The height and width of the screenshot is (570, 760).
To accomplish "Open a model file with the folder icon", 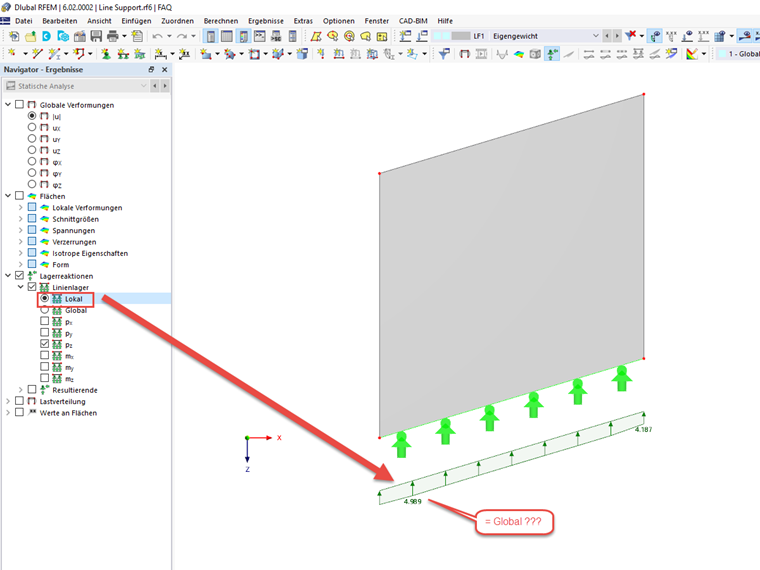I will 31,36.
